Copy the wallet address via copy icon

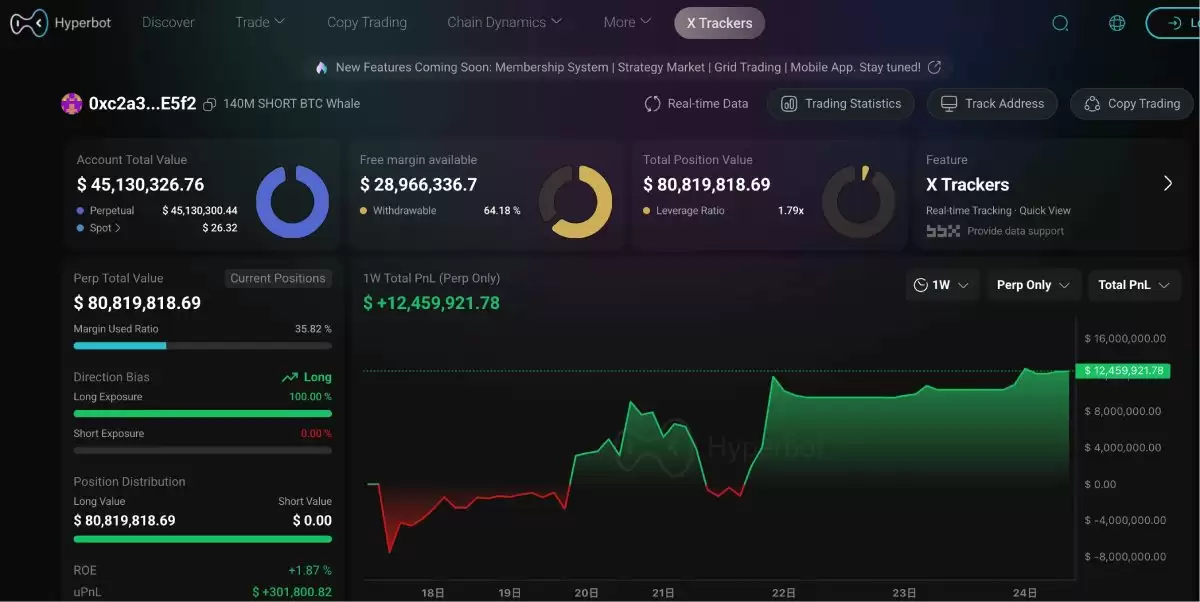[208, 103]
